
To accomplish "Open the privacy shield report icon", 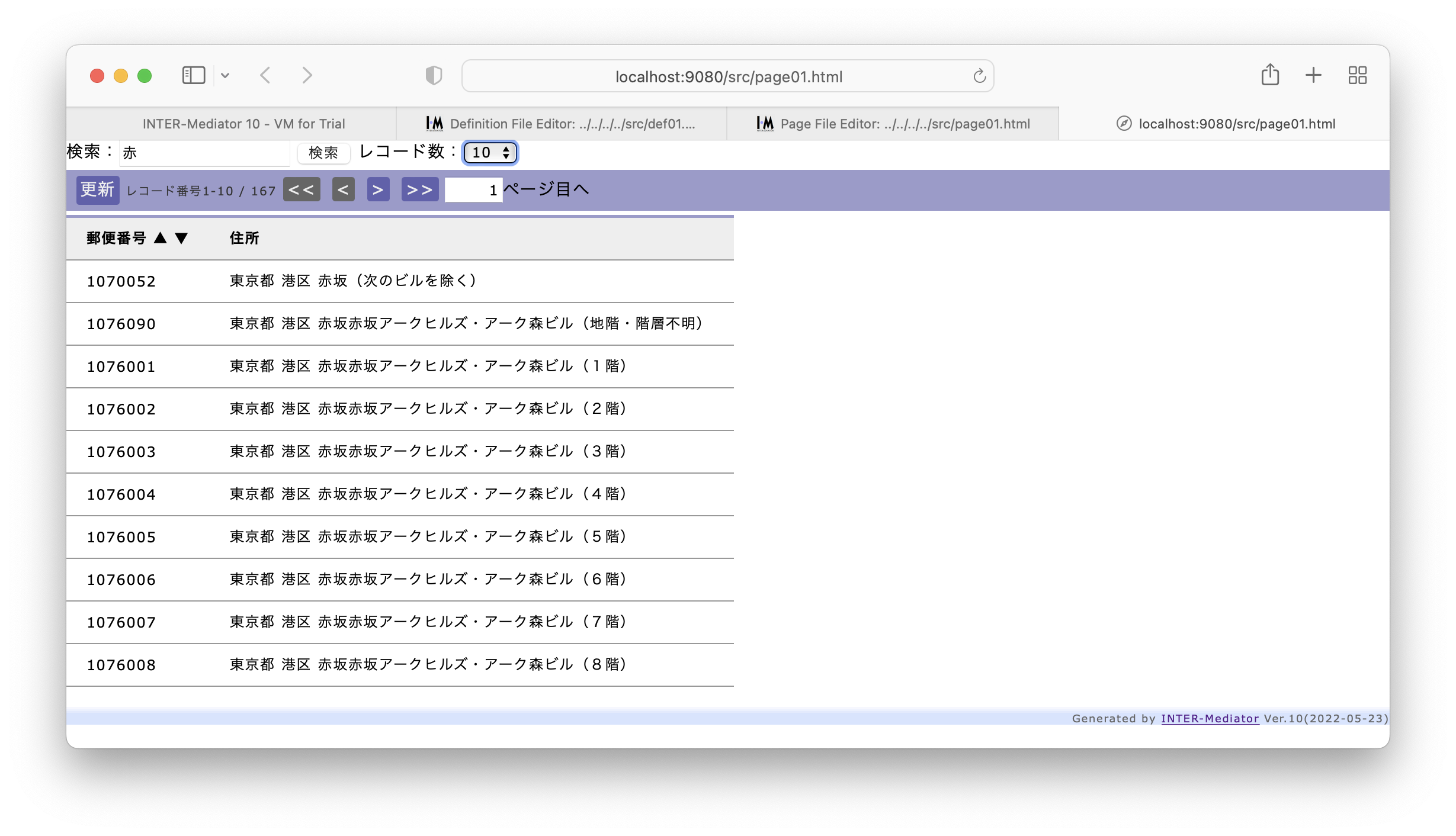I will pyautogui.click(x=434, y=76).
